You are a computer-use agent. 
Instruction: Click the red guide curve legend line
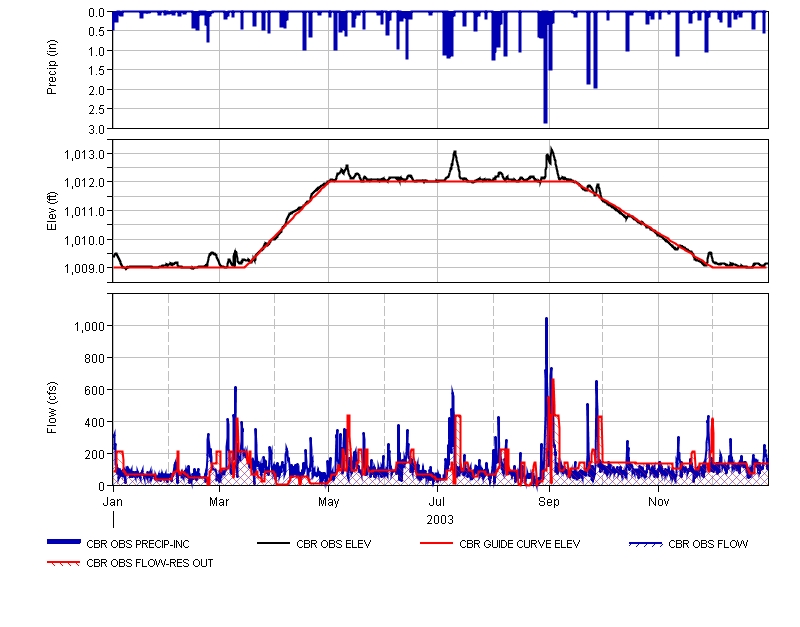click(x=436, y=544)
